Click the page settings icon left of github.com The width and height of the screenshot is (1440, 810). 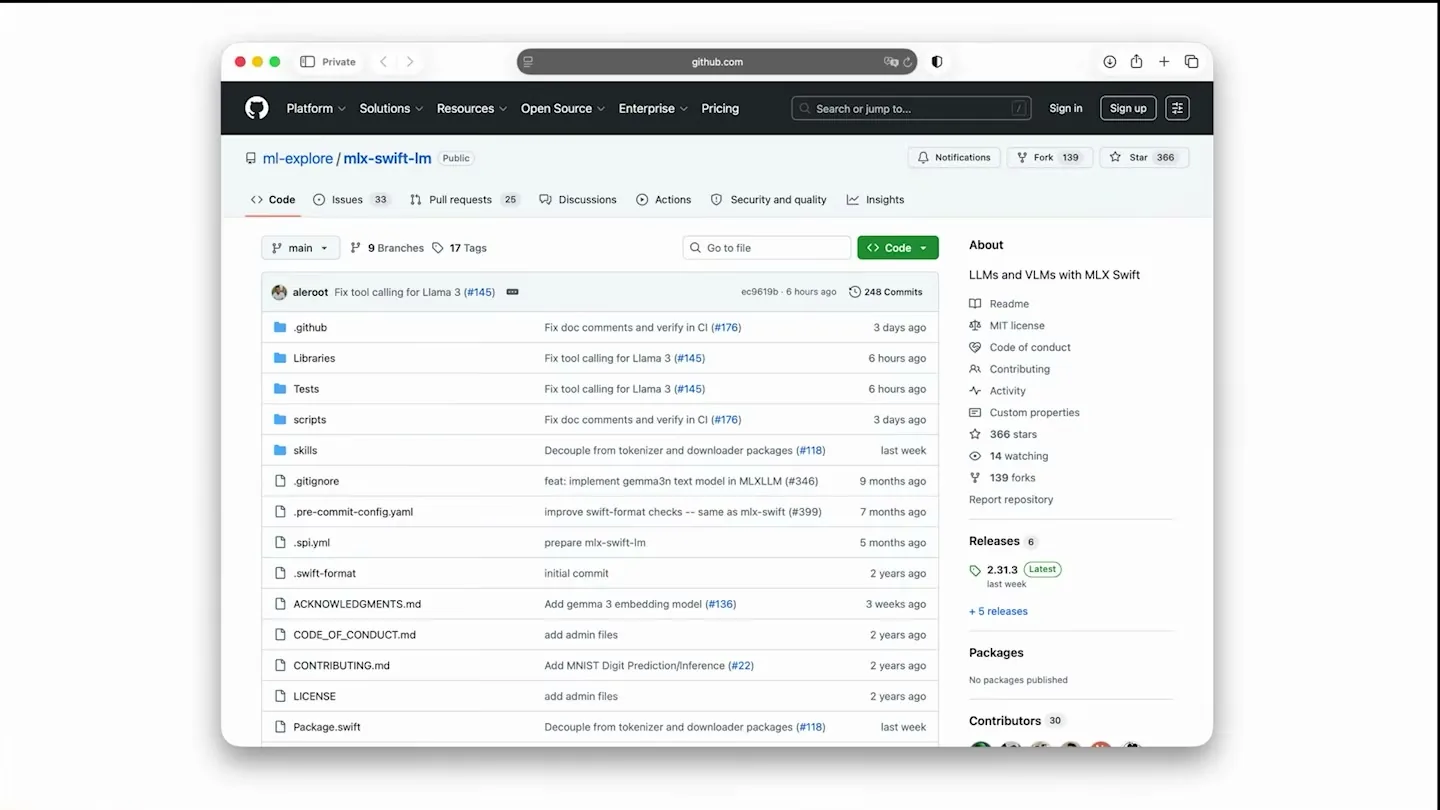pyautogui.click(x=528, y=62)
